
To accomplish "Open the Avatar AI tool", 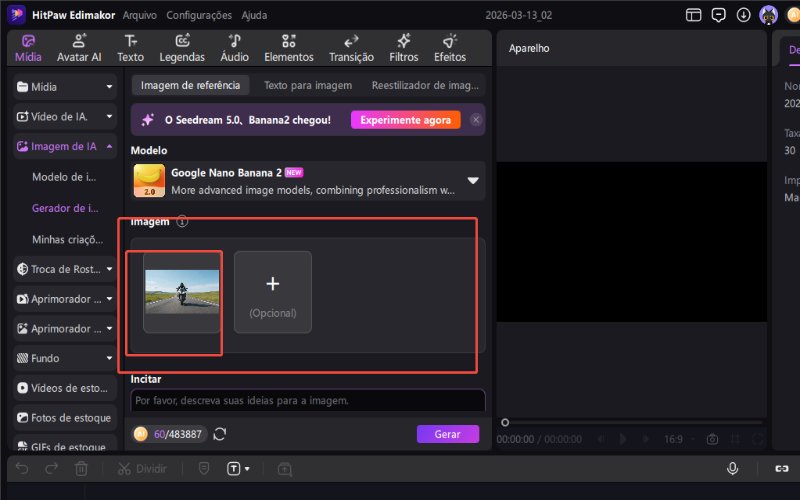I will coord(79,48).
